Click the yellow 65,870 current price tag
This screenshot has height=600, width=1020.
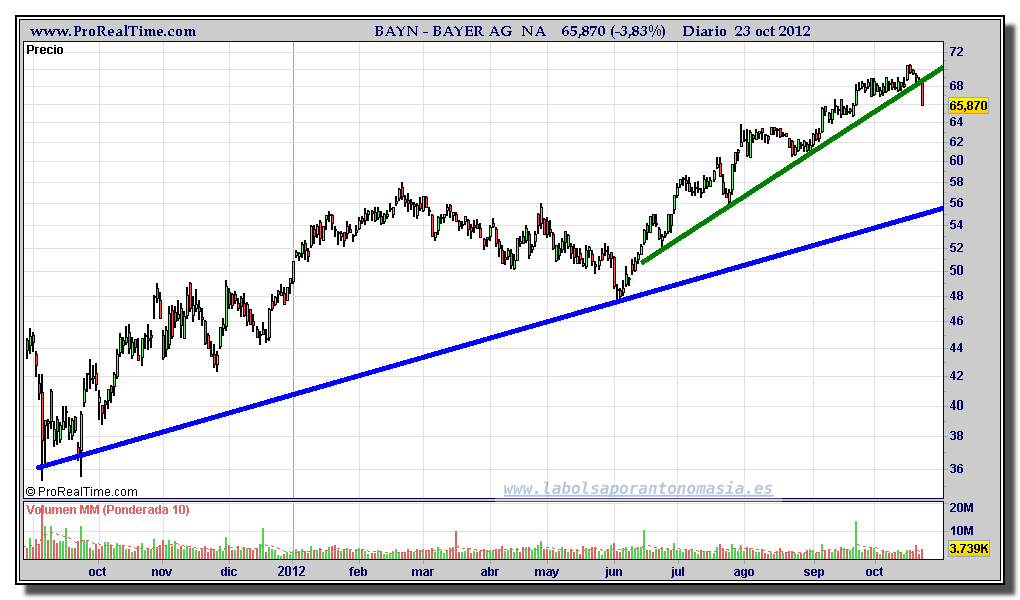click(968, 105)
